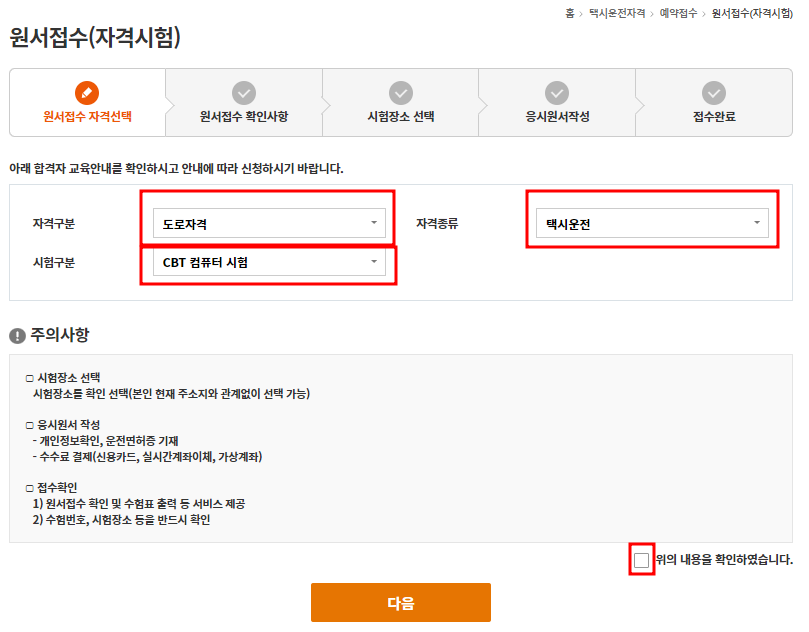Click the 위의 내용을 확인하였습니다 label text
Screen dimensions: 809x632
pyautogui.click(x=724, y=560)
